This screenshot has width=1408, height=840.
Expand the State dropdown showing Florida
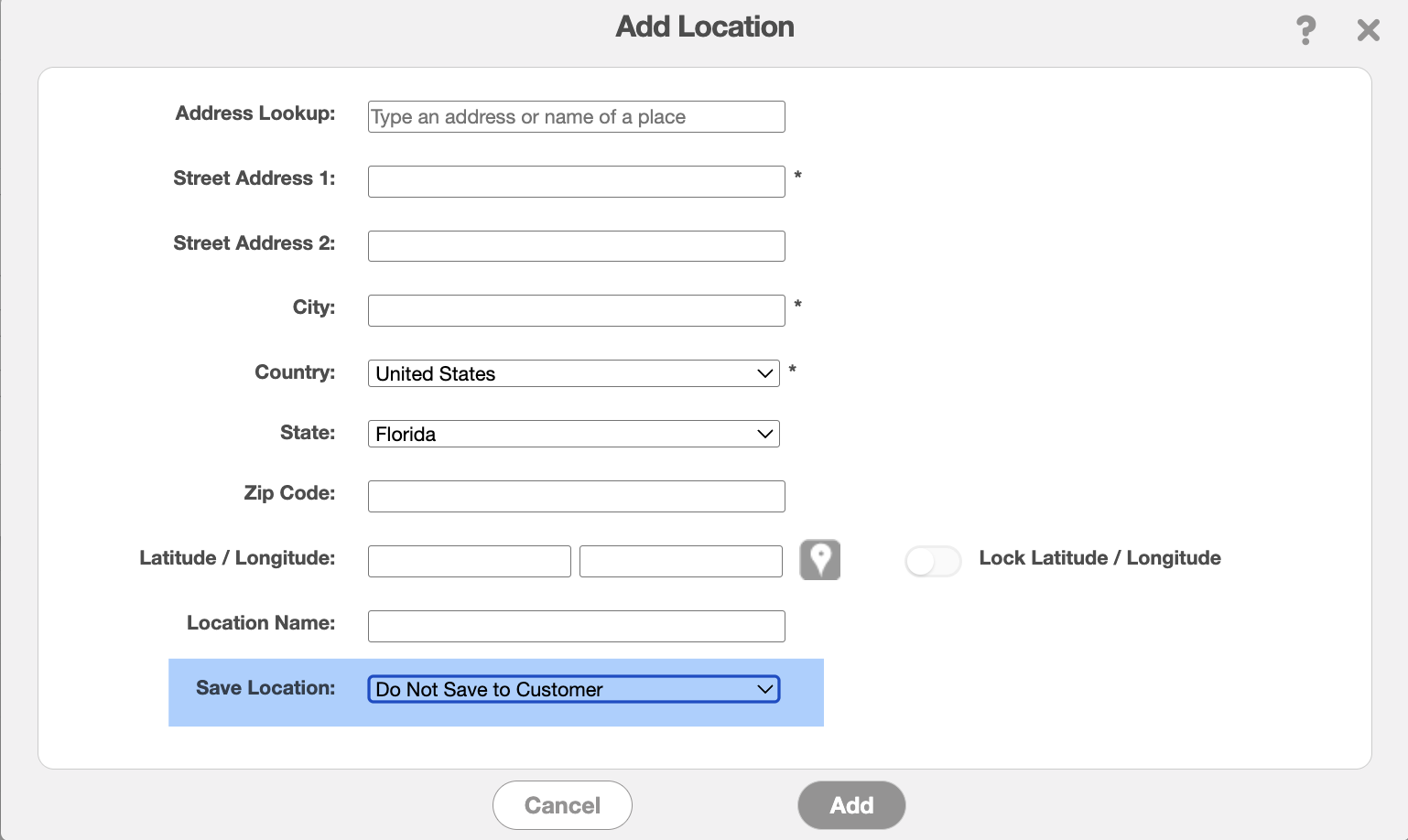(574, 434)
